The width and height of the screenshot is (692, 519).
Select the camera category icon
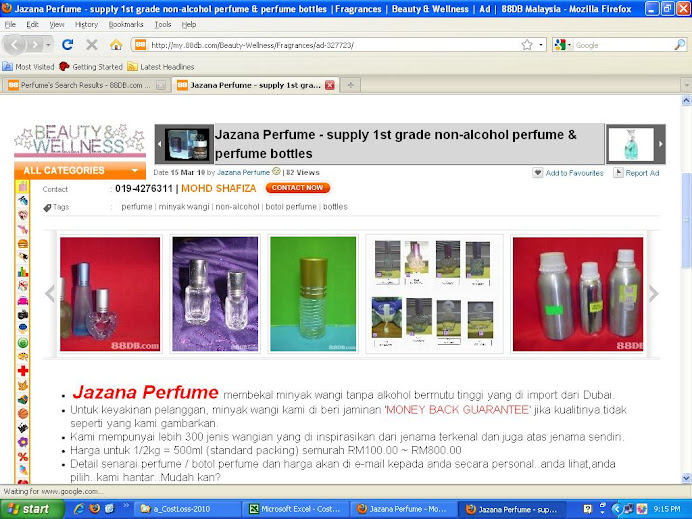pos(23,314)
